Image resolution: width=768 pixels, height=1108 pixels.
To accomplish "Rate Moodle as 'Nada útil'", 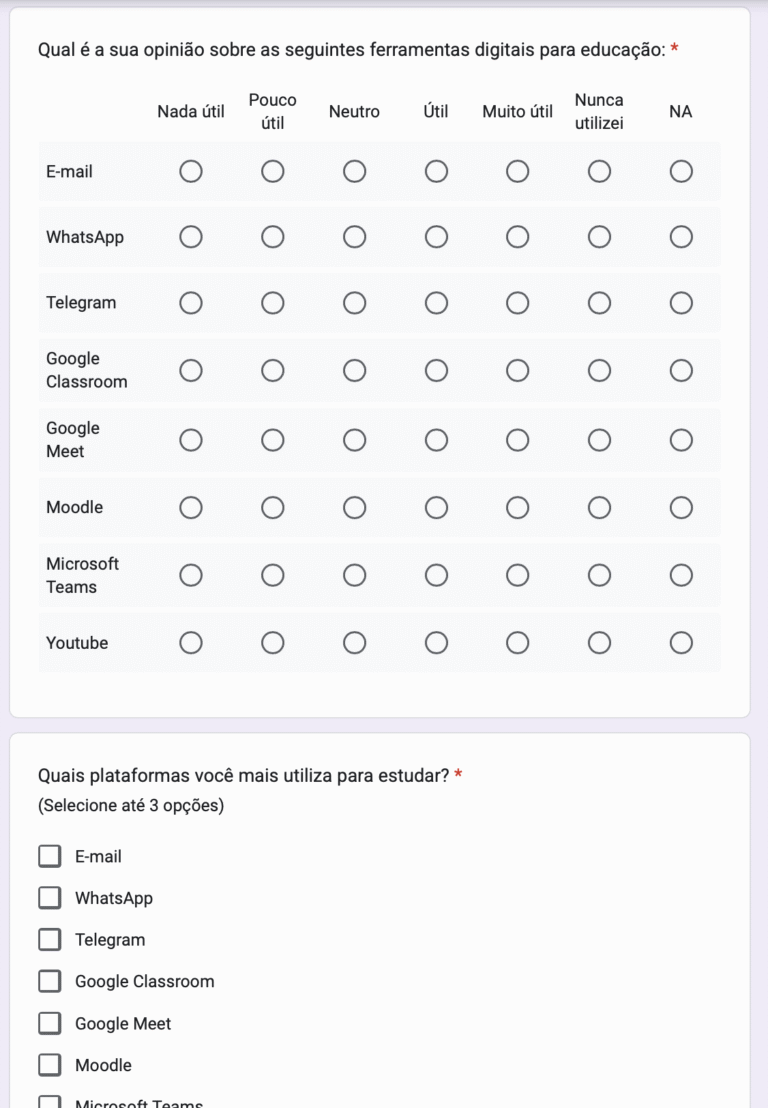I will [191, 508].
